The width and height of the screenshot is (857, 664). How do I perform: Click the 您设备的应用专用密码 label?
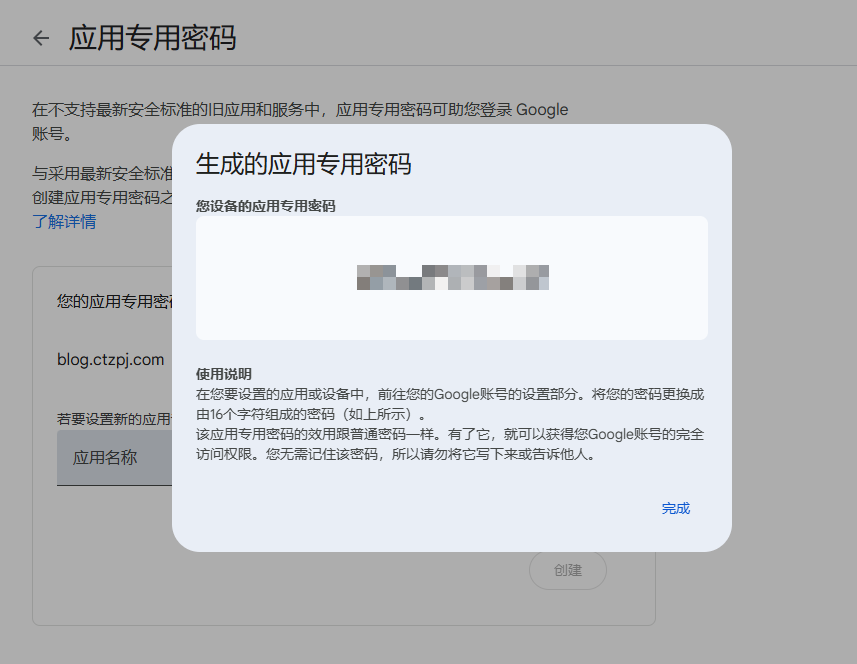tap(265, 206)
